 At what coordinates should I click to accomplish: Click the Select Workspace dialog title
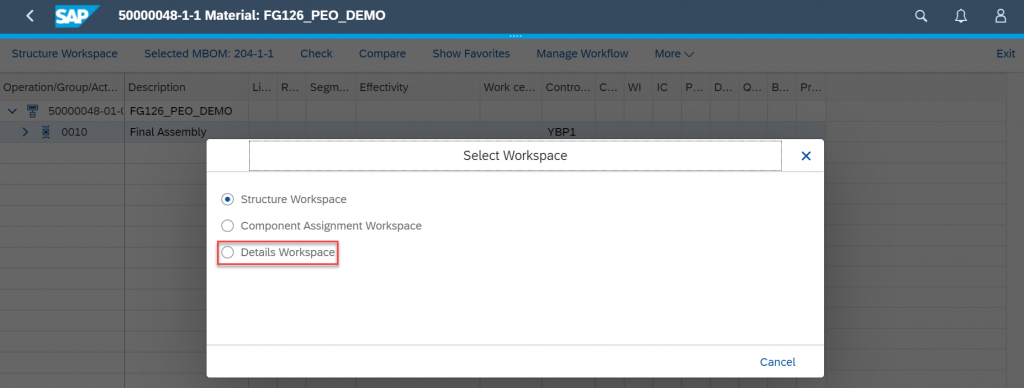coord(515,156)
